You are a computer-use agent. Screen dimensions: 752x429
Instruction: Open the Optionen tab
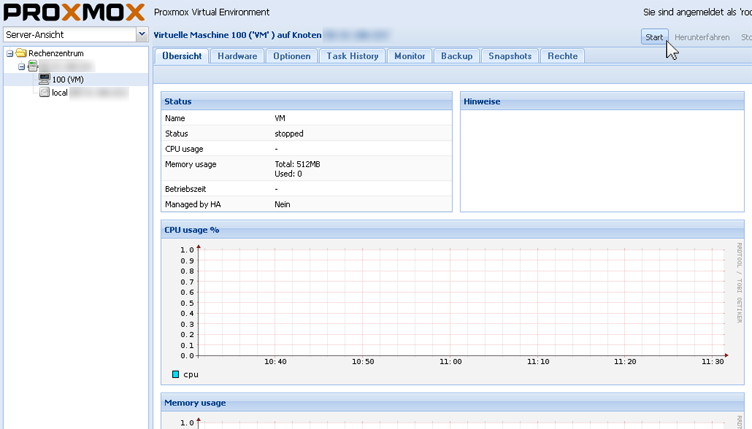pyautogui.click(x=292, y=56)
